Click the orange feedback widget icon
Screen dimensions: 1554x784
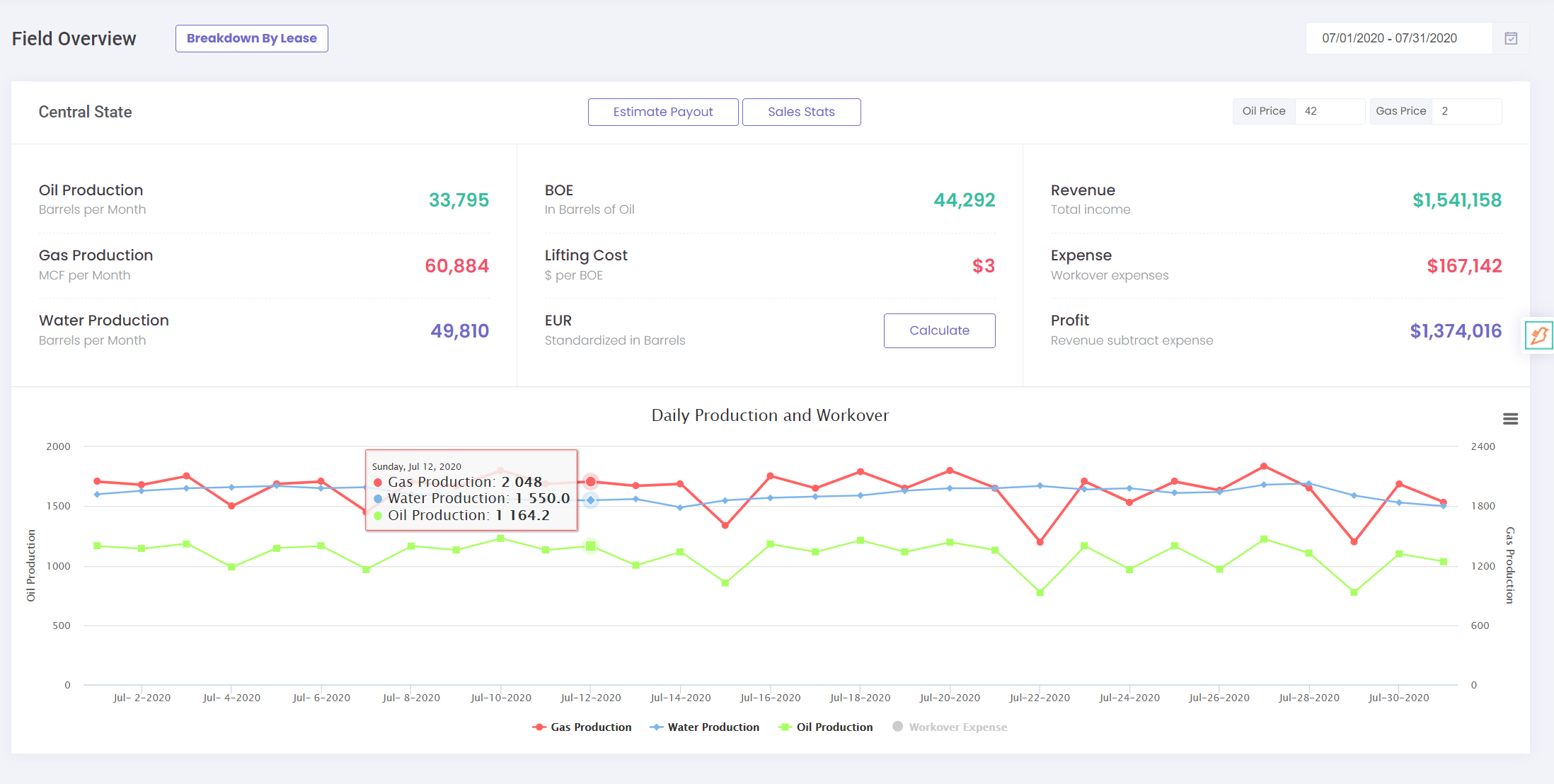pyautogui.click(x=1538, y=335)
